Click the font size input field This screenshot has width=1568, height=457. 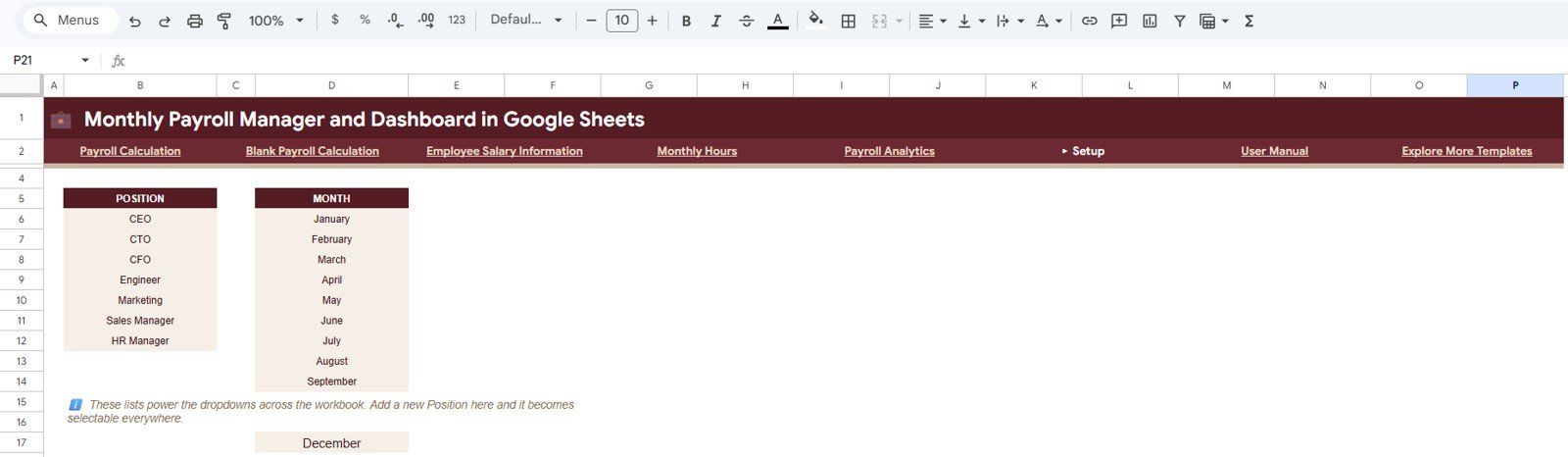pyautogui.click(x=621, y=20)
